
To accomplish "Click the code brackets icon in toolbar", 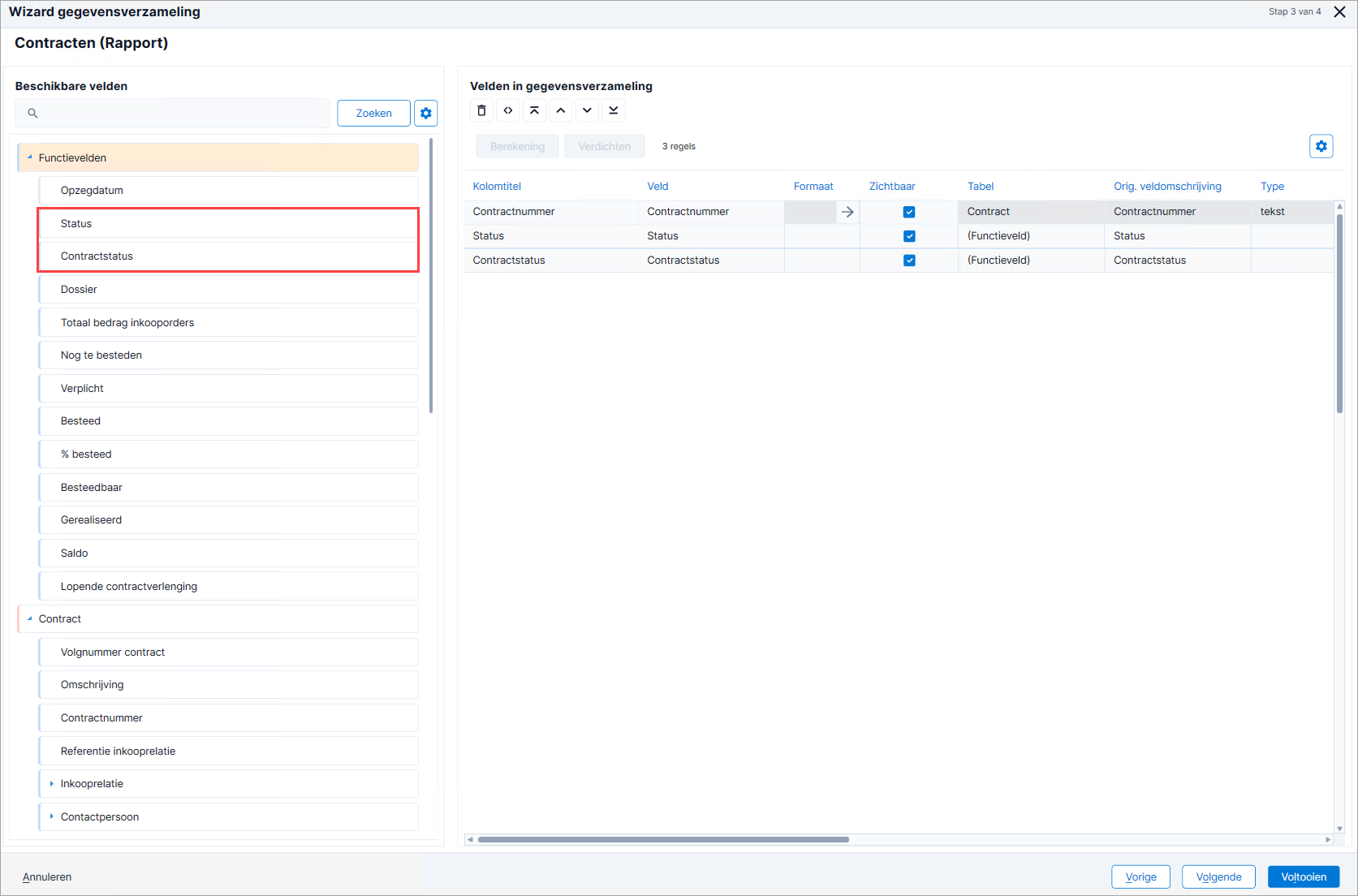I will tap(508, 110).
